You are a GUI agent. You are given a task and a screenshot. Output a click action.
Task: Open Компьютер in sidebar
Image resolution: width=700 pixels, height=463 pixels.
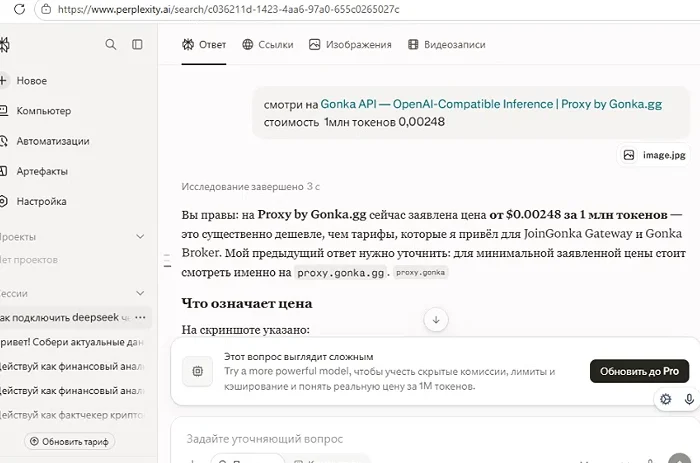(43, 111)
